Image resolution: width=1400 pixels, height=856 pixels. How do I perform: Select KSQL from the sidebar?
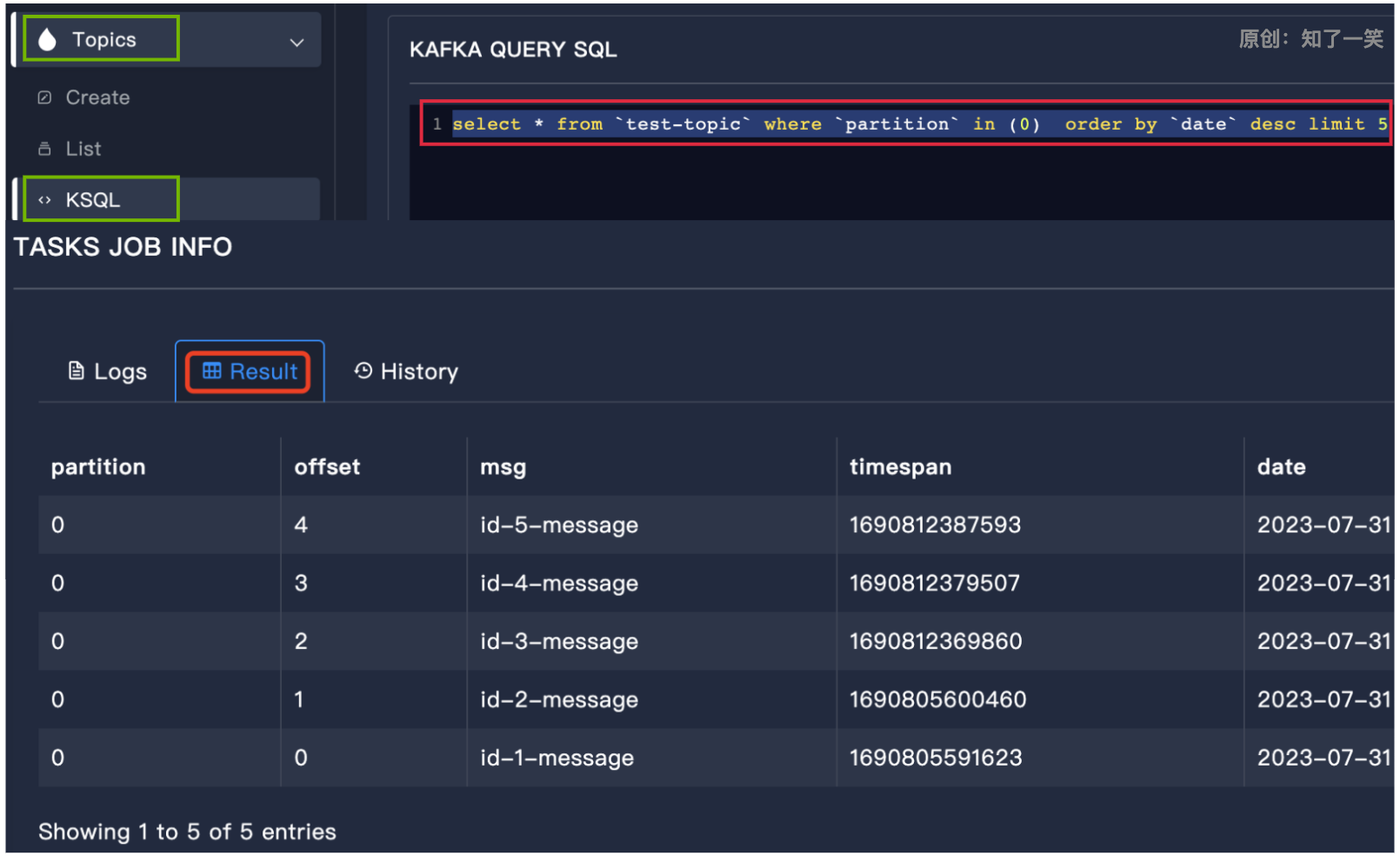click(92, 199)
